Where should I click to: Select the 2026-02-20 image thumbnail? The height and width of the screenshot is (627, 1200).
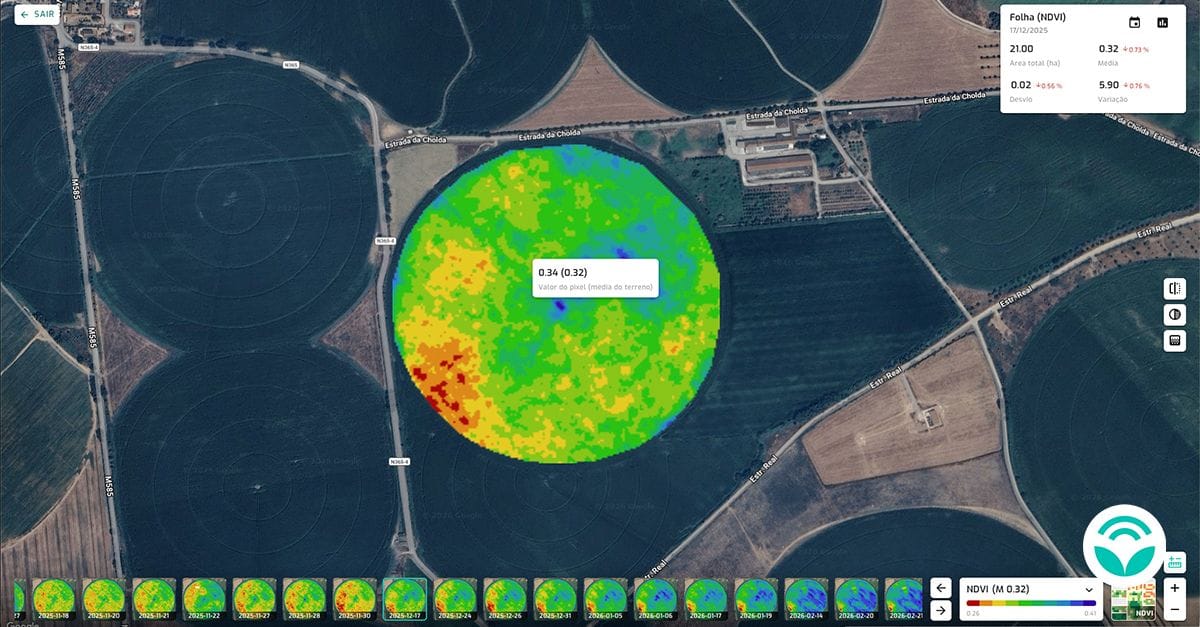[x=856, y=599]
